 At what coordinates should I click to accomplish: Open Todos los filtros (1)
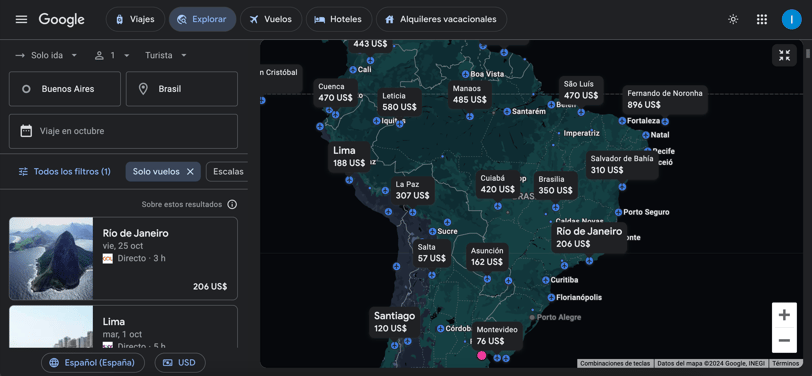tap(65, 172)
